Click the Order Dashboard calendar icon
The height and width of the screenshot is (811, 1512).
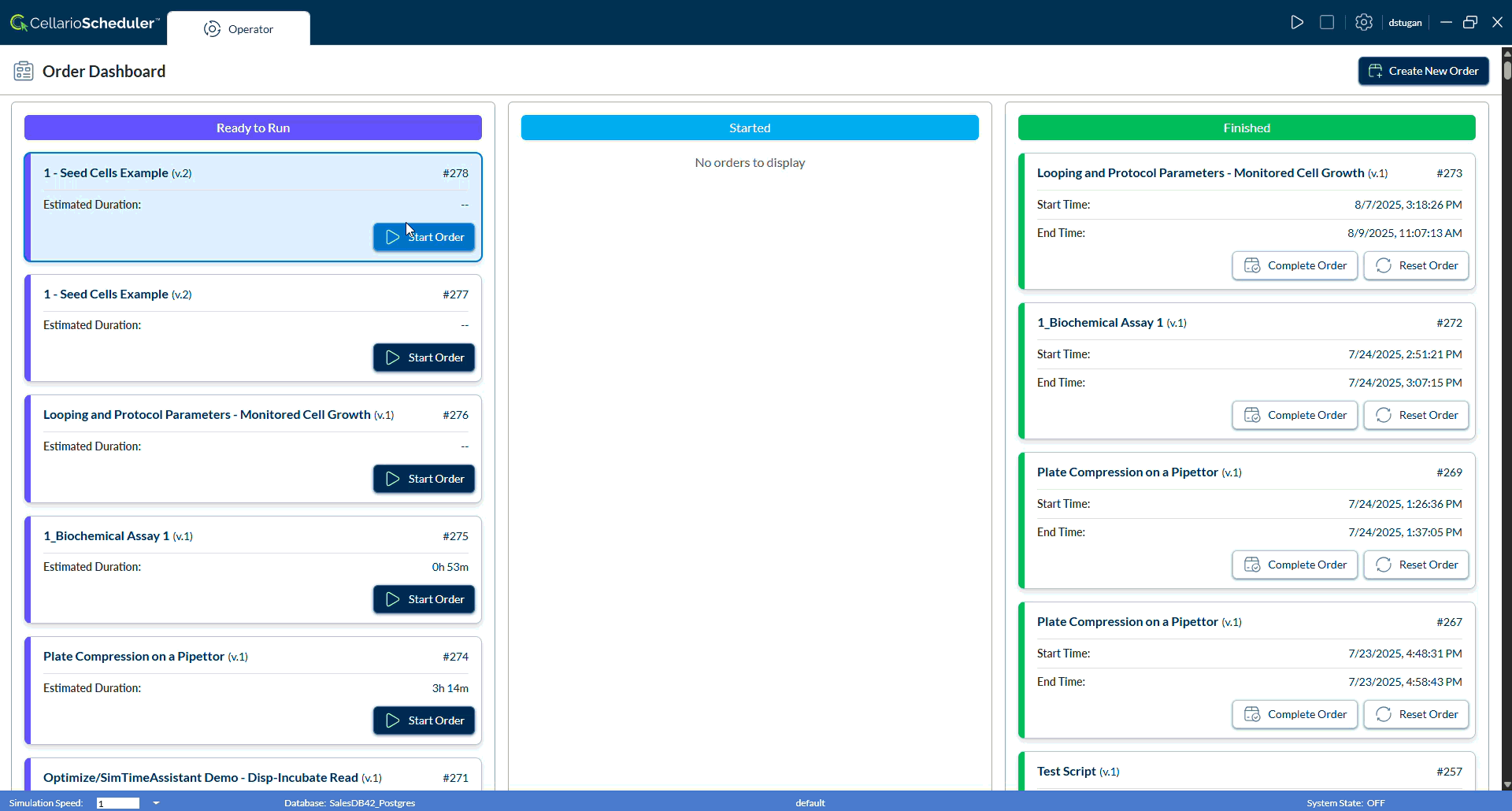tap(24, 72)
